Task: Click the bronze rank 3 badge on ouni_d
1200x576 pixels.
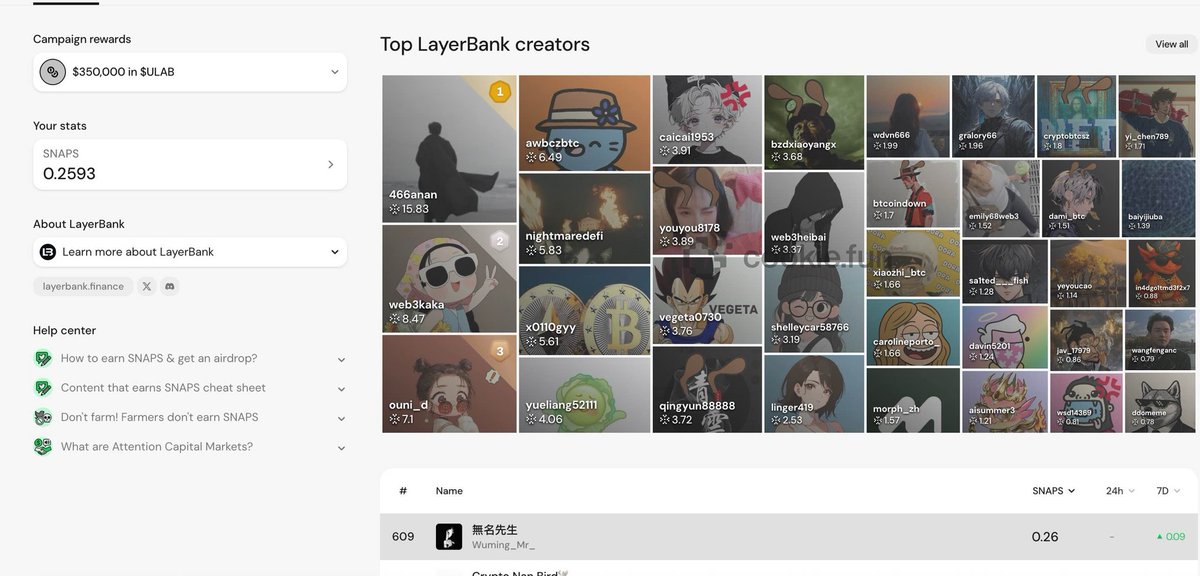Action: coord(500,350)
